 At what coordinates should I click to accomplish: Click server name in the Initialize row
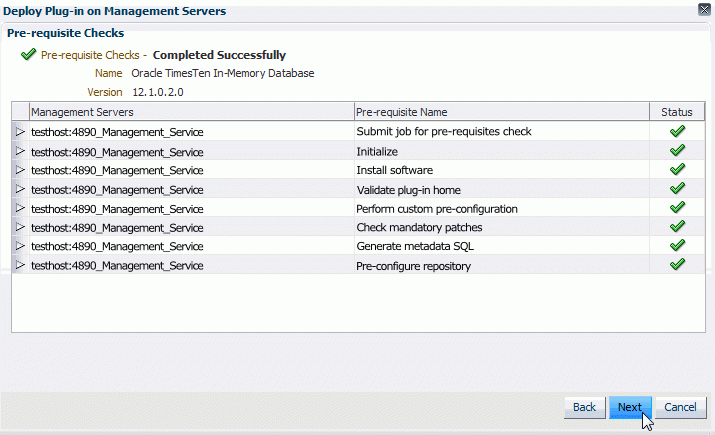pyautogui.click(x=117, y=152)
